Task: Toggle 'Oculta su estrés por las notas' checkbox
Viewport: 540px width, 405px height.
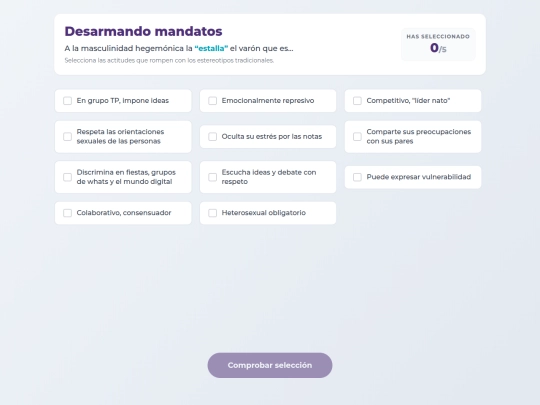Action: pos(212,137)
